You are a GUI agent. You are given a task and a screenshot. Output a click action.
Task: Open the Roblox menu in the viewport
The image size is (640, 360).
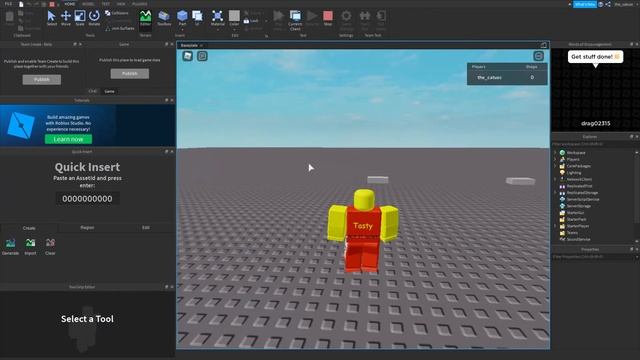(187, 56)
